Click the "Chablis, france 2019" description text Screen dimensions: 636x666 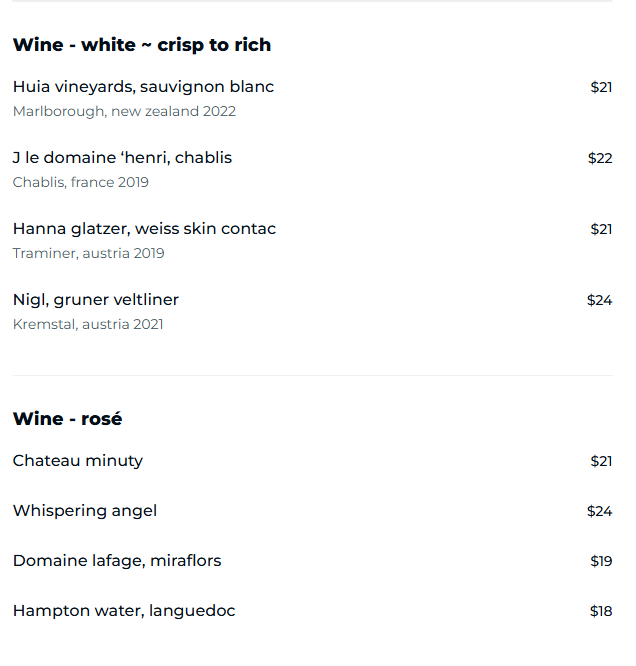click(81, 182)
